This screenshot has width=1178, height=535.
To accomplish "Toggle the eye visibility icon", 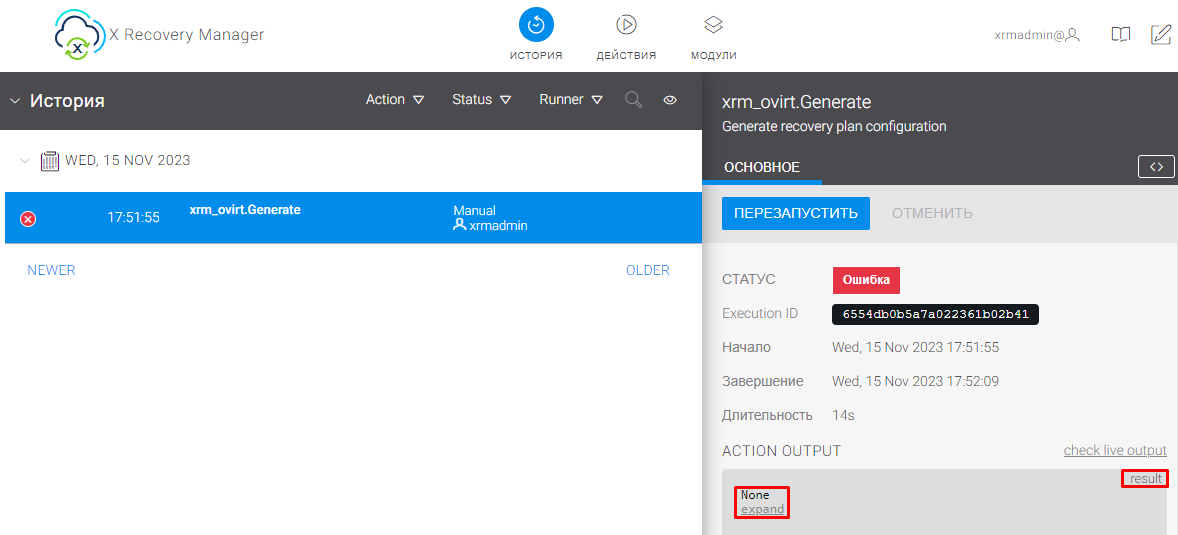I will tap(671, 100).
